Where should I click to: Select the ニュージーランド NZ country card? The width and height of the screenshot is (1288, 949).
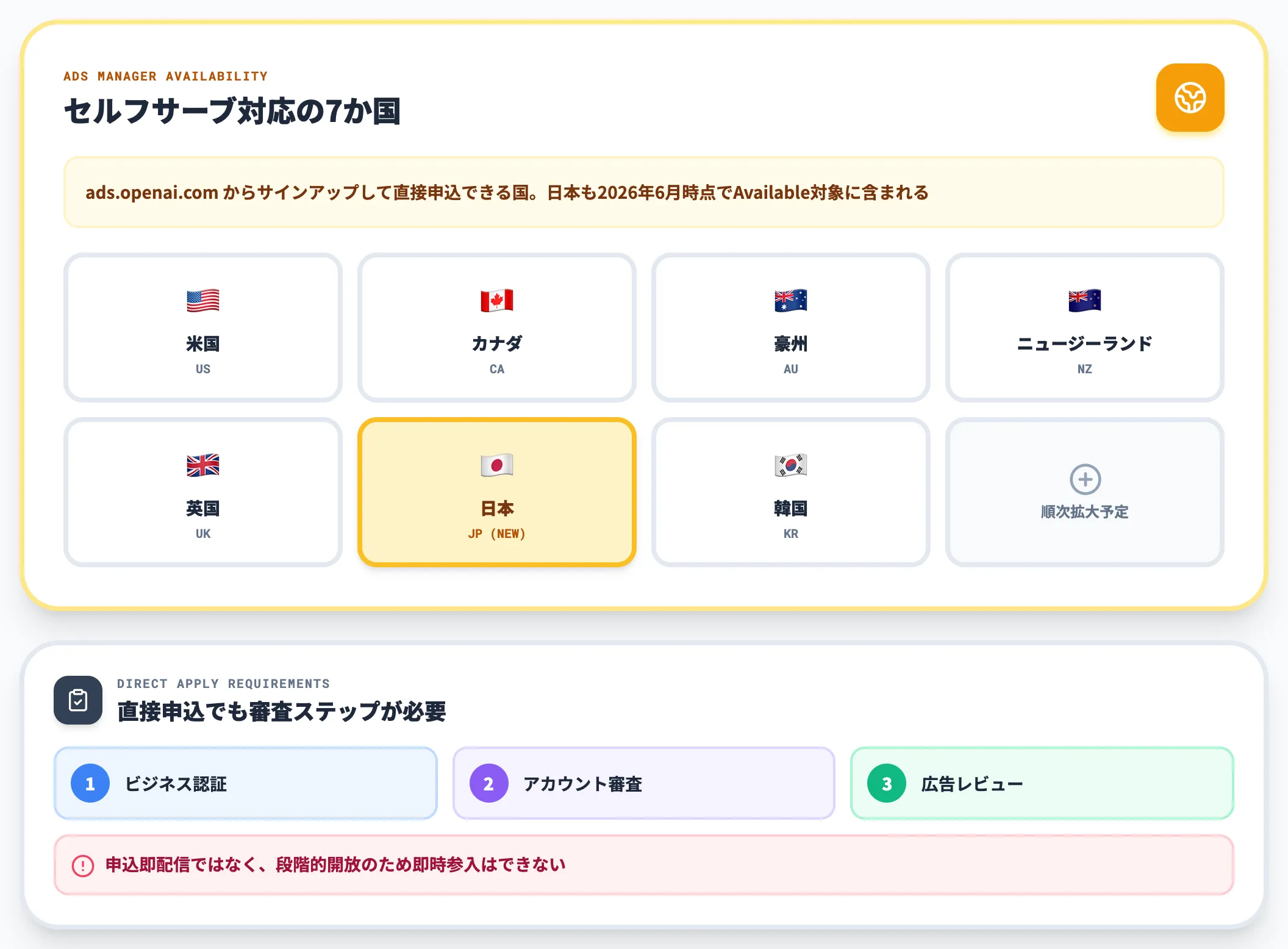pos(1085,328)
